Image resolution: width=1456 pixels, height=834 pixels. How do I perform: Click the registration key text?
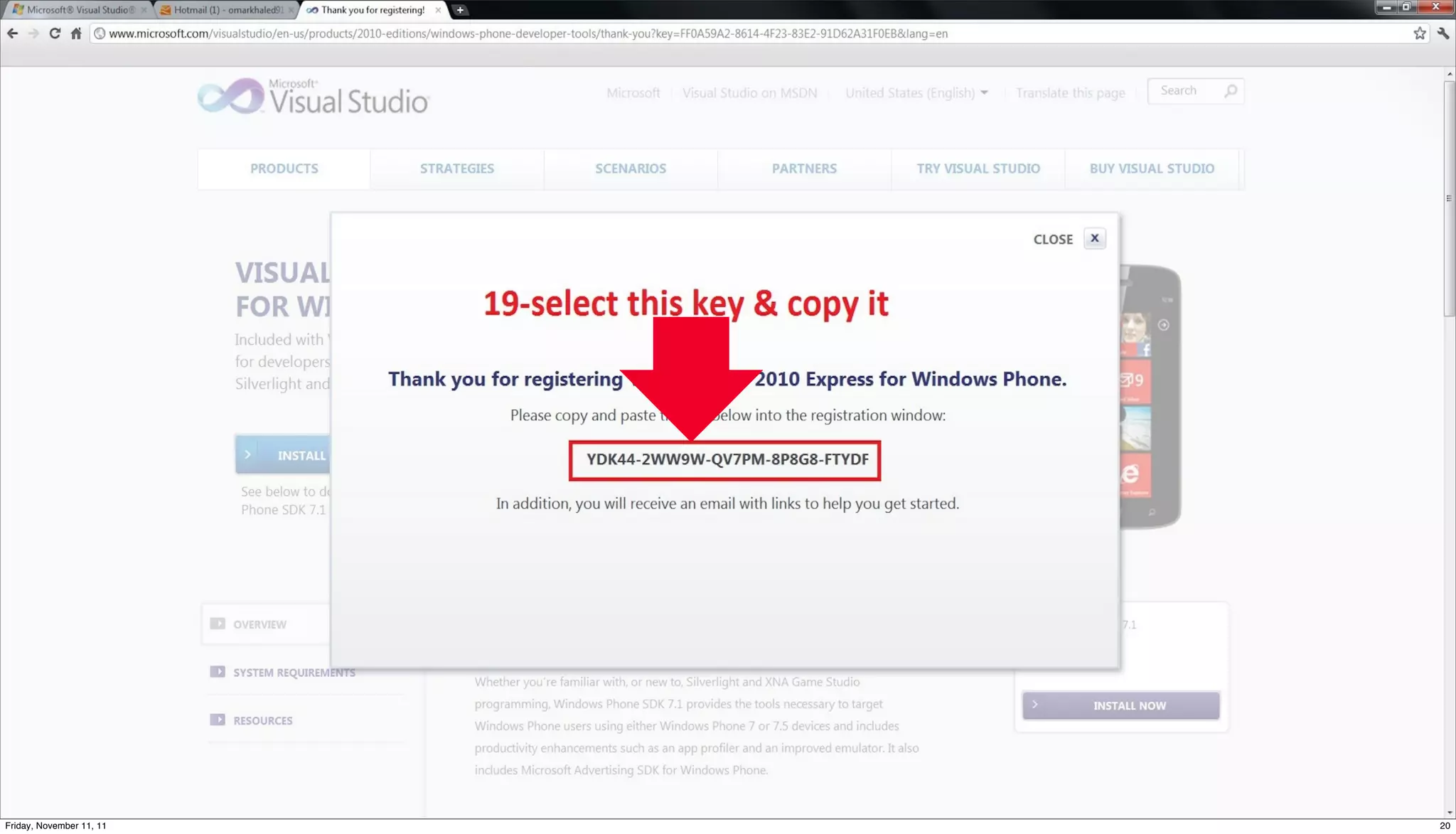(727, 459)
